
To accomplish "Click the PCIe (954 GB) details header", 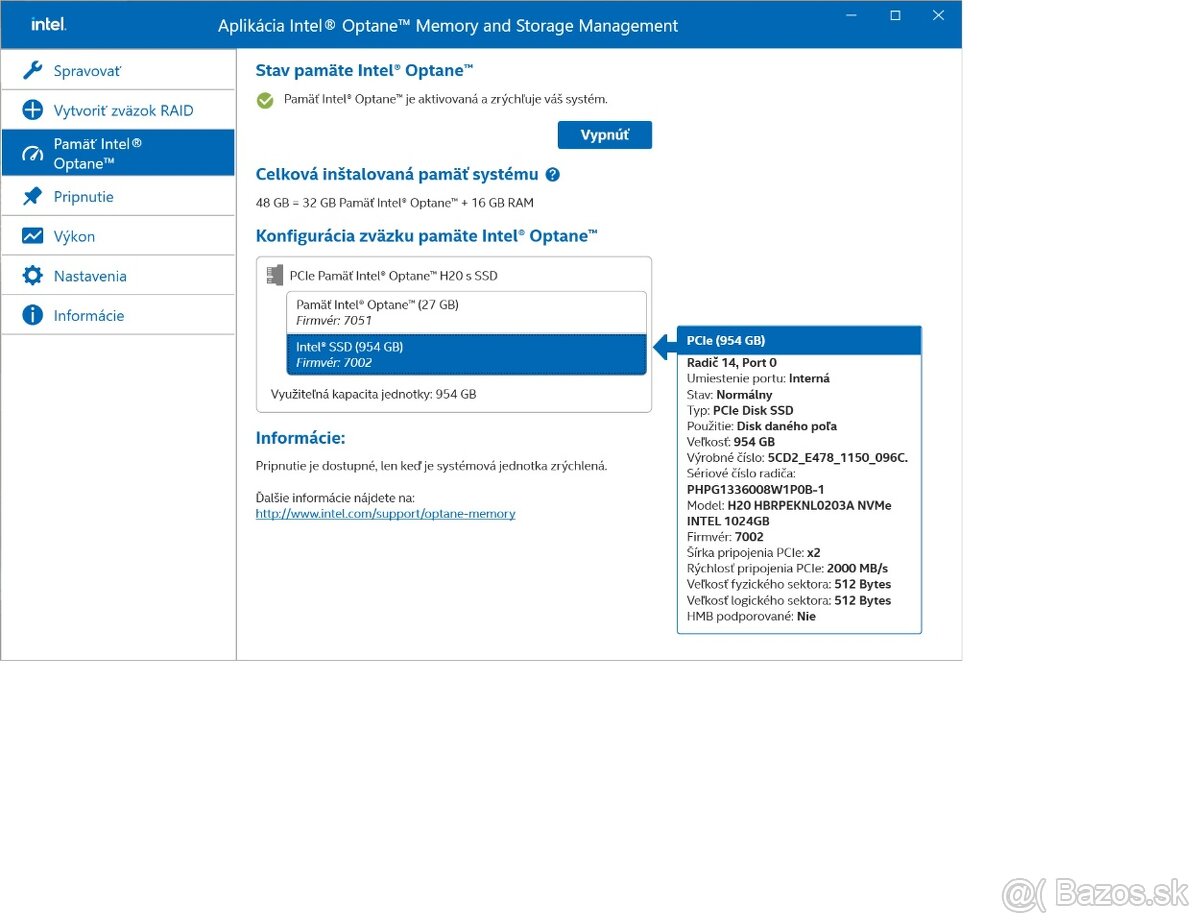I will click(x=798, y=341).
